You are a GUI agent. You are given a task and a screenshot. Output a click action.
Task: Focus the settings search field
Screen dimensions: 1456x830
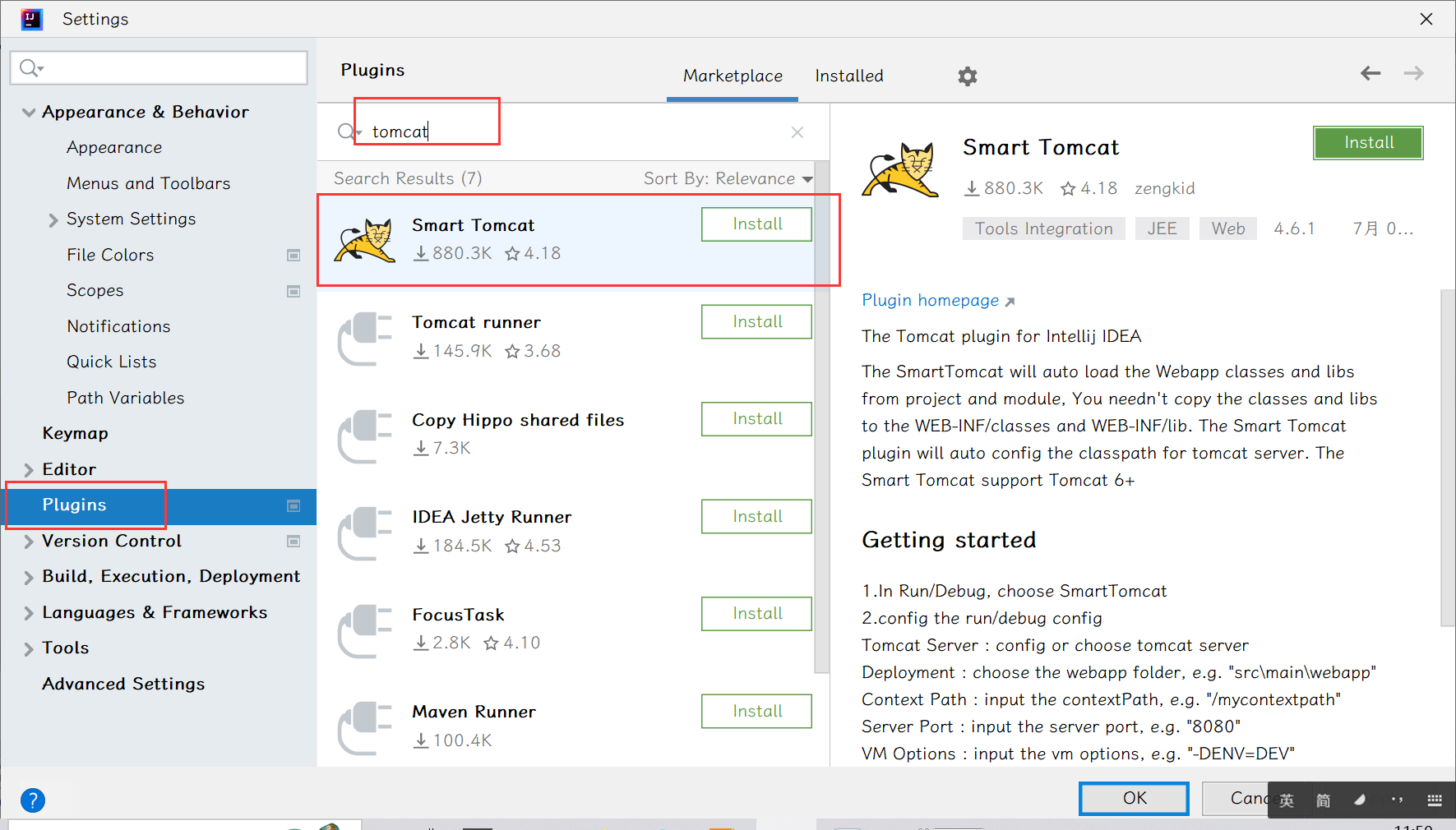(159, 68)
